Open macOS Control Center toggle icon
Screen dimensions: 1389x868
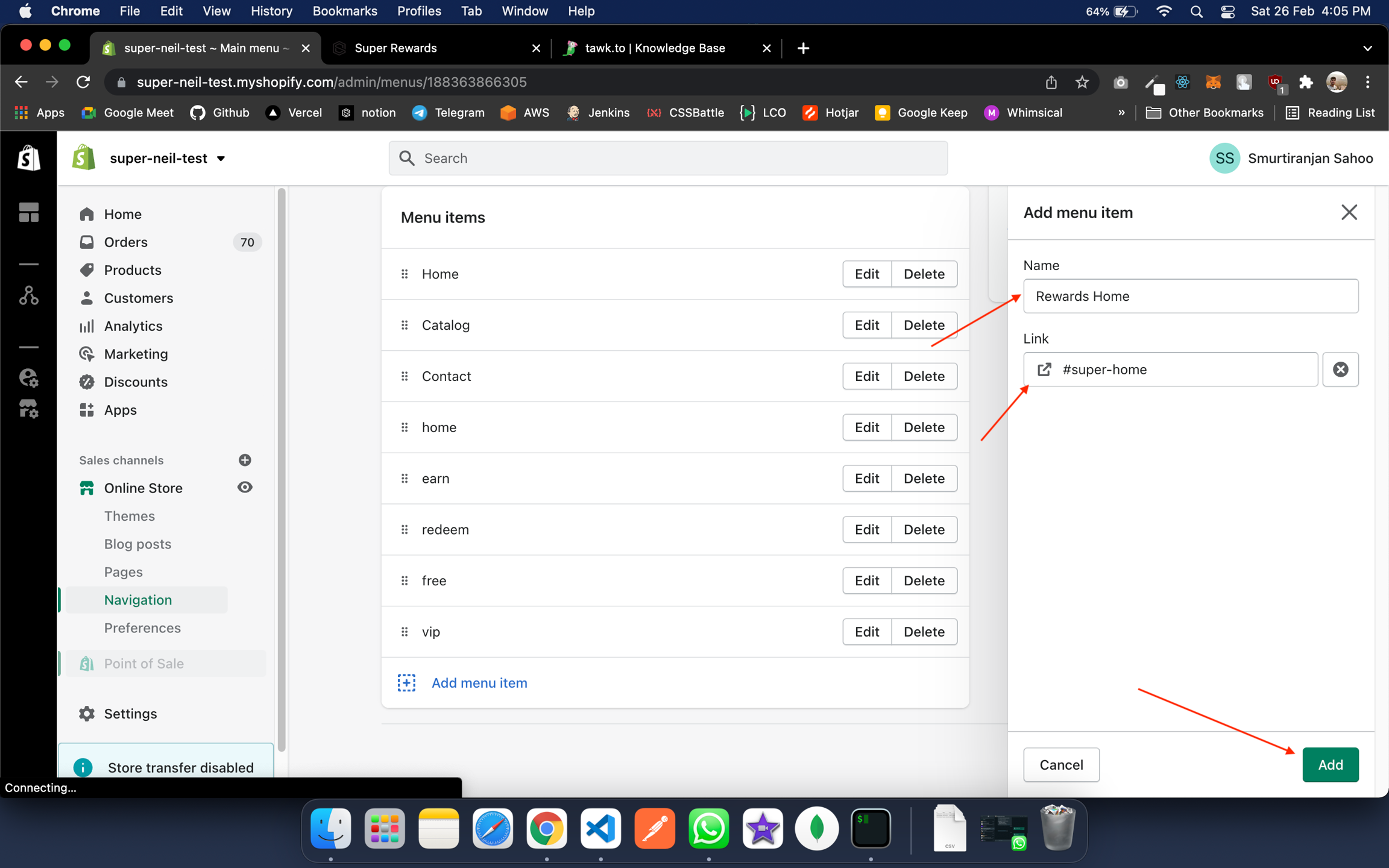click(1227, 11)
